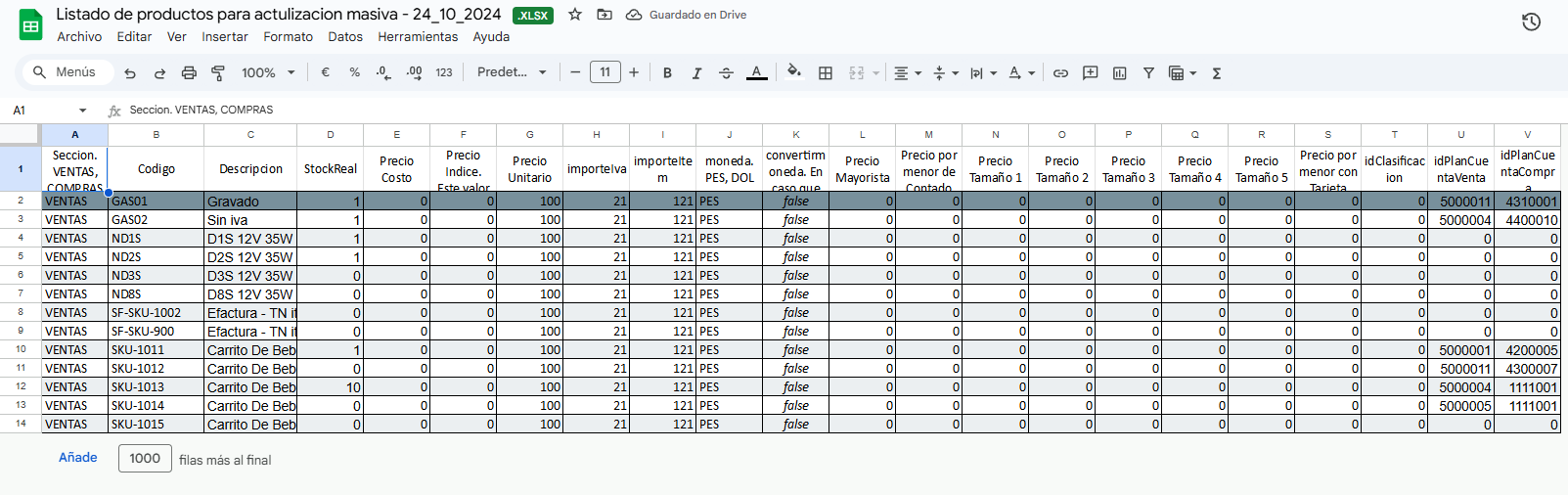
Task: Toggle strikethrough formatting
Action: (726, 73)
